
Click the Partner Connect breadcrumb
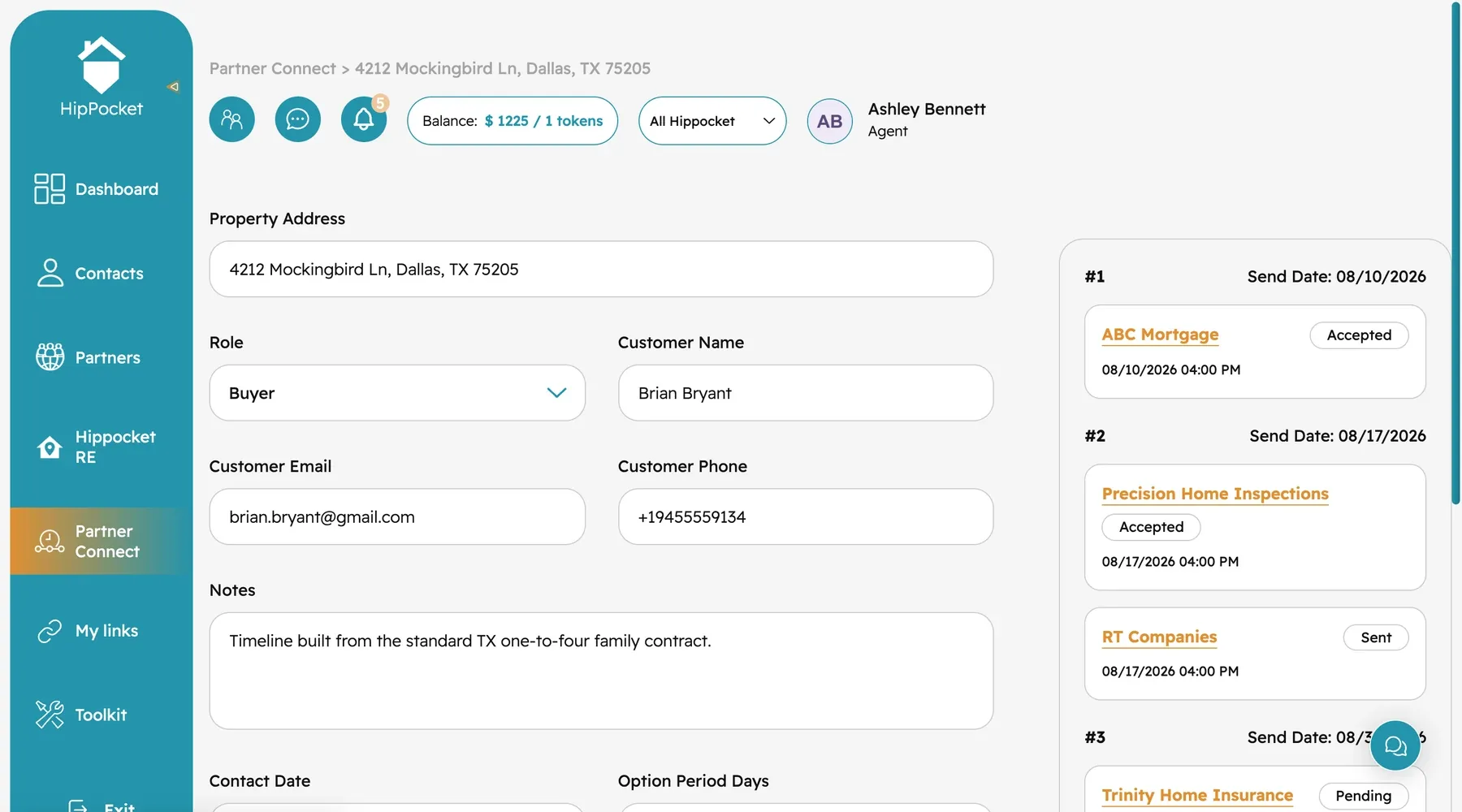pos(272,68)
